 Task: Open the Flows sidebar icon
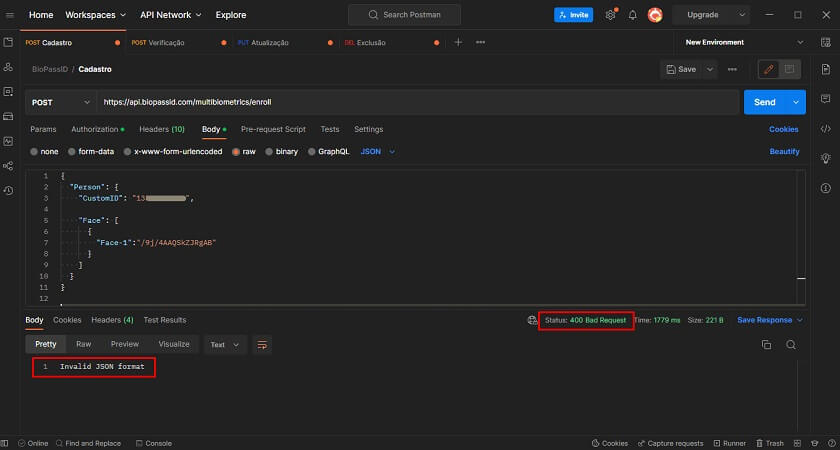8,166
